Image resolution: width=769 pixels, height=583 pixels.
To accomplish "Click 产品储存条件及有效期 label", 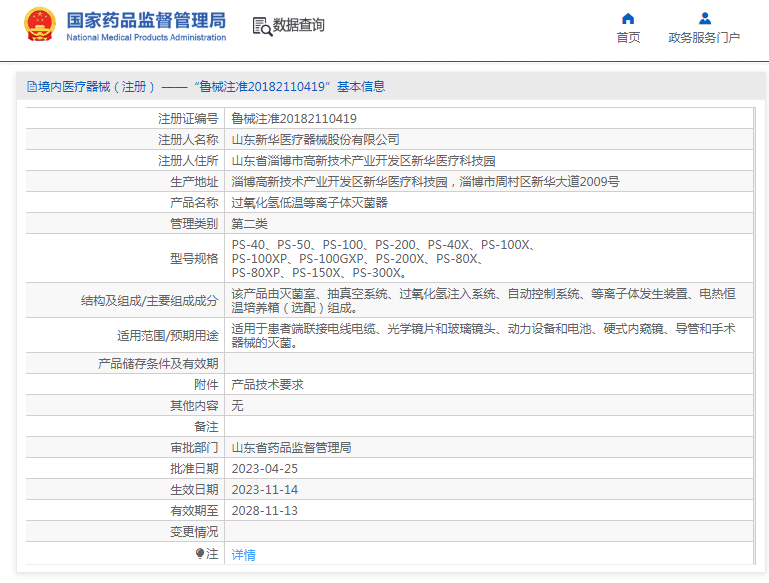I will point(158,364).
